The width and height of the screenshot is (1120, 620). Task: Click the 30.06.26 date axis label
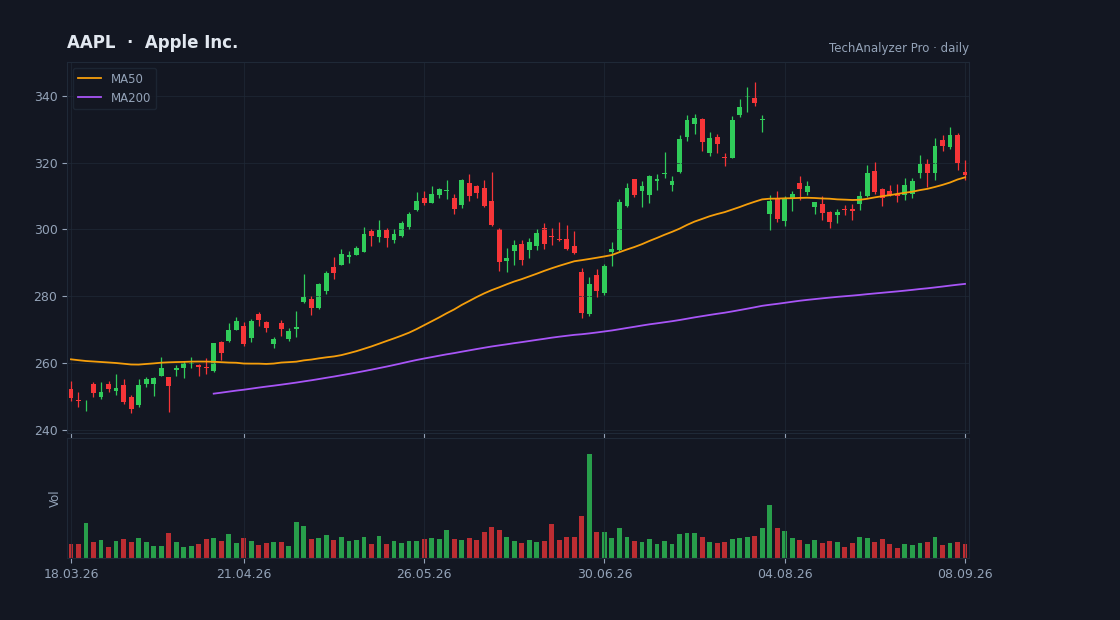pos(604,574)
